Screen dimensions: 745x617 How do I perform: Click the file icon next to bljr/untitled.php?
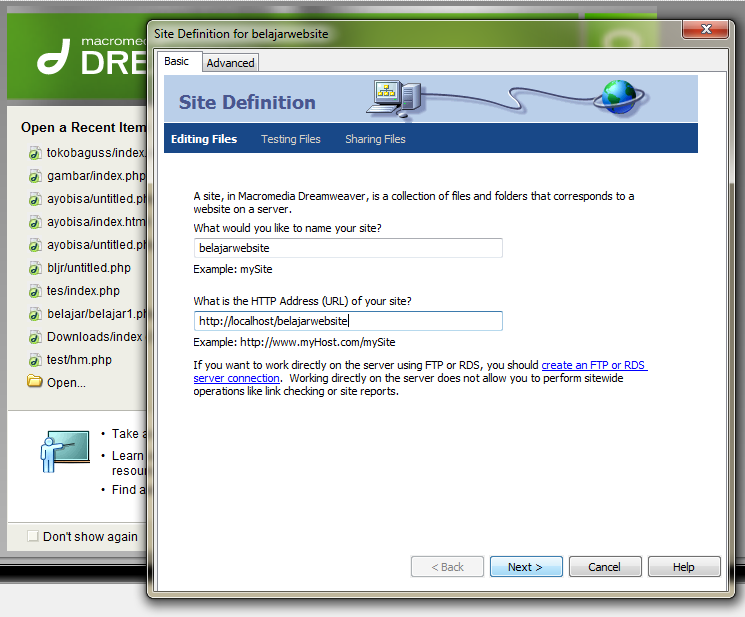(35, 268)
